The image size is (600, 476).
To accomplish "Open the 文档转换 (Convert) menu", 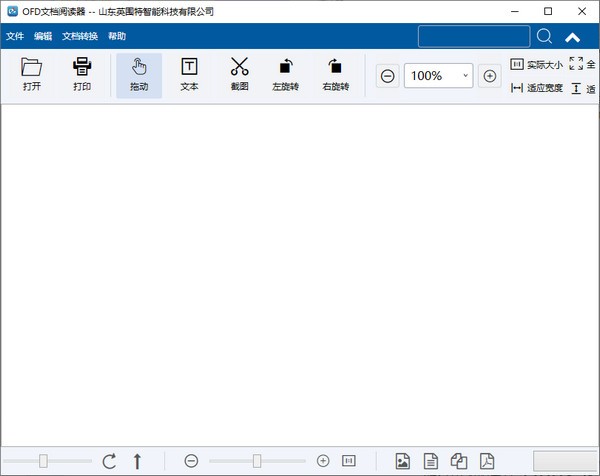I will click(80, 37).
